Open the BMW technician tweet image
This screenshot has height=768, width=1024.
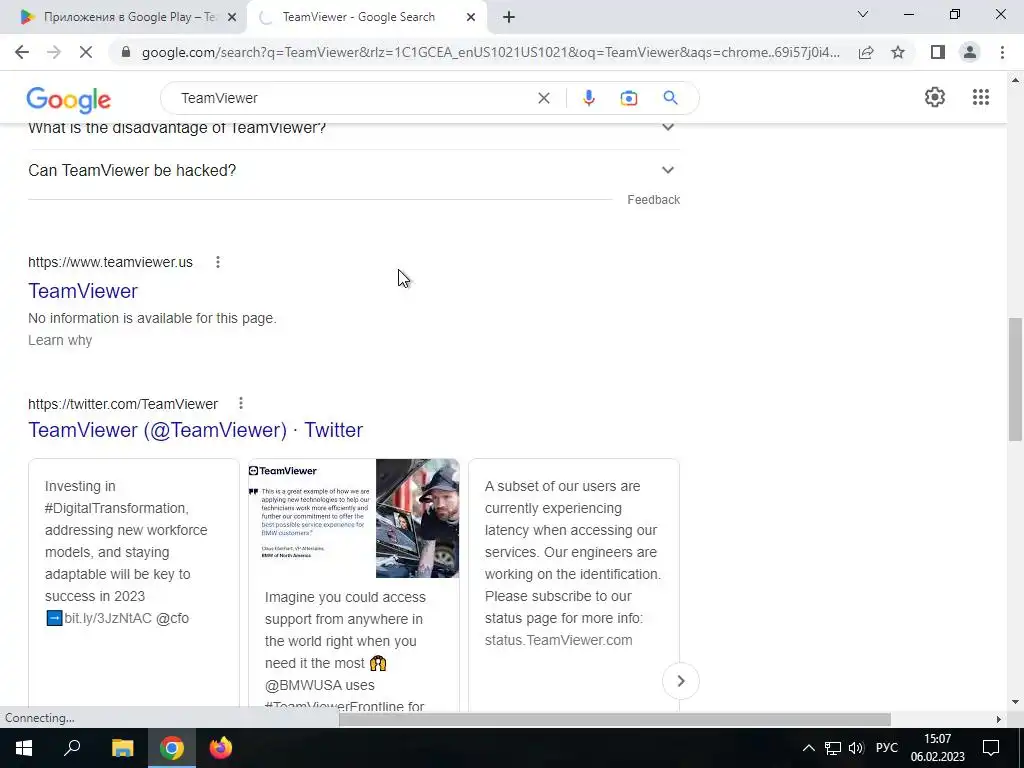[x=353, y=518]
